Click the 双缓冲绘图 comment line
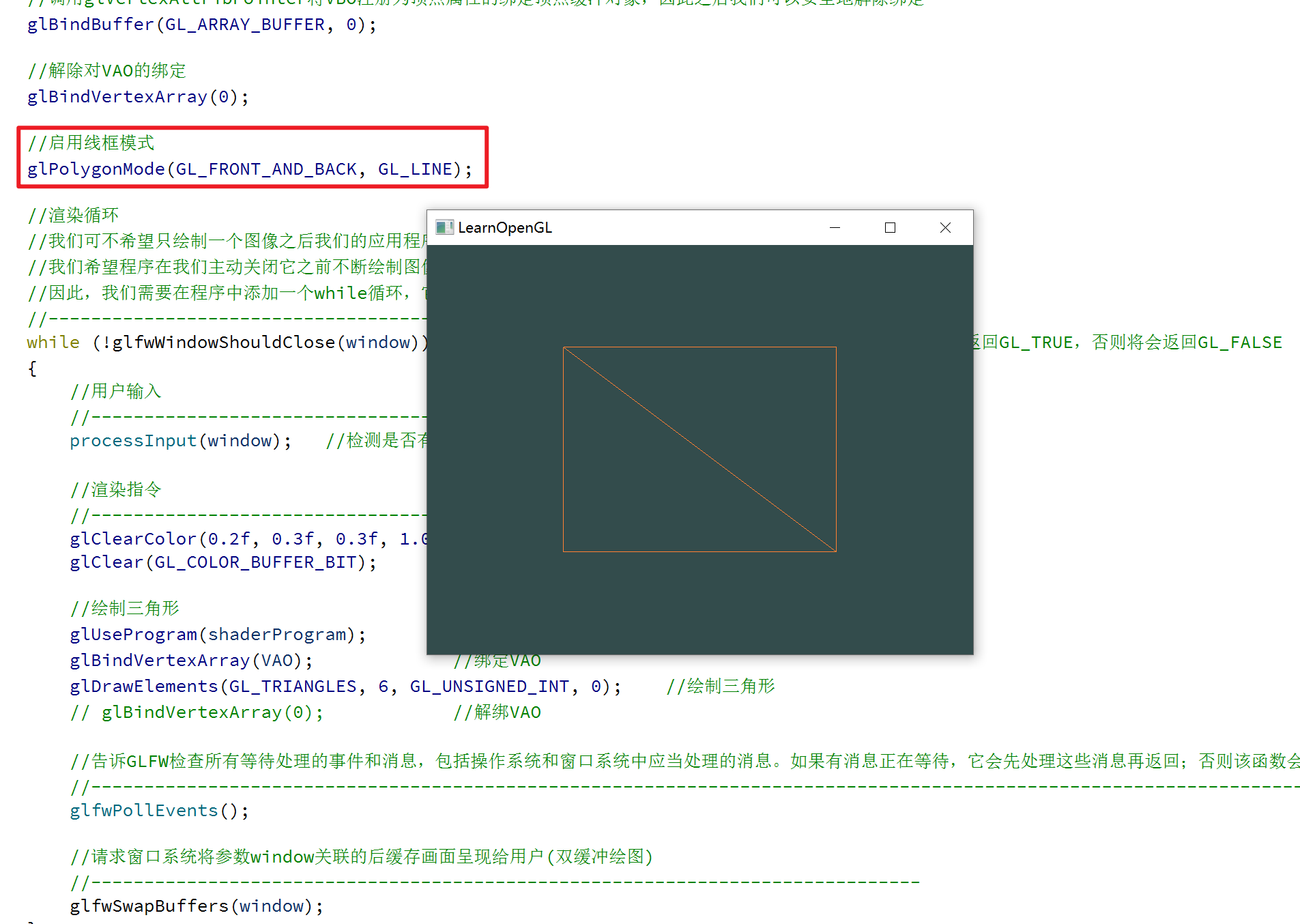This screenshot has height=924, width=1300. [362, 856]
